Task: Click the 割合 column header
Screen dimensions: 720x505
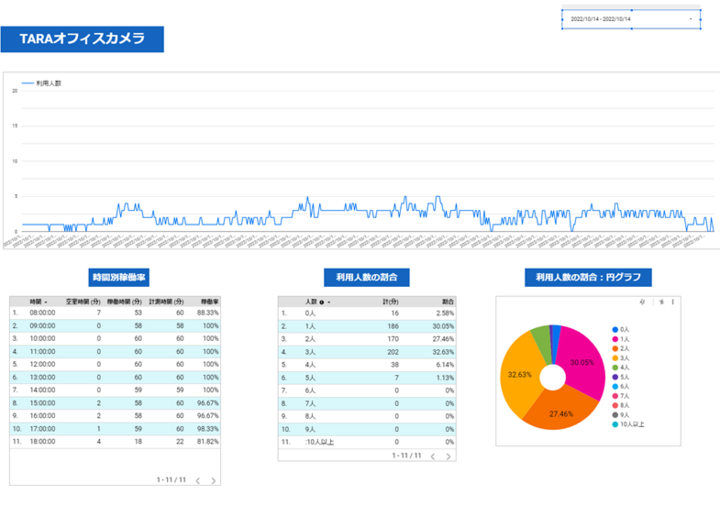Action: [447, 301]
